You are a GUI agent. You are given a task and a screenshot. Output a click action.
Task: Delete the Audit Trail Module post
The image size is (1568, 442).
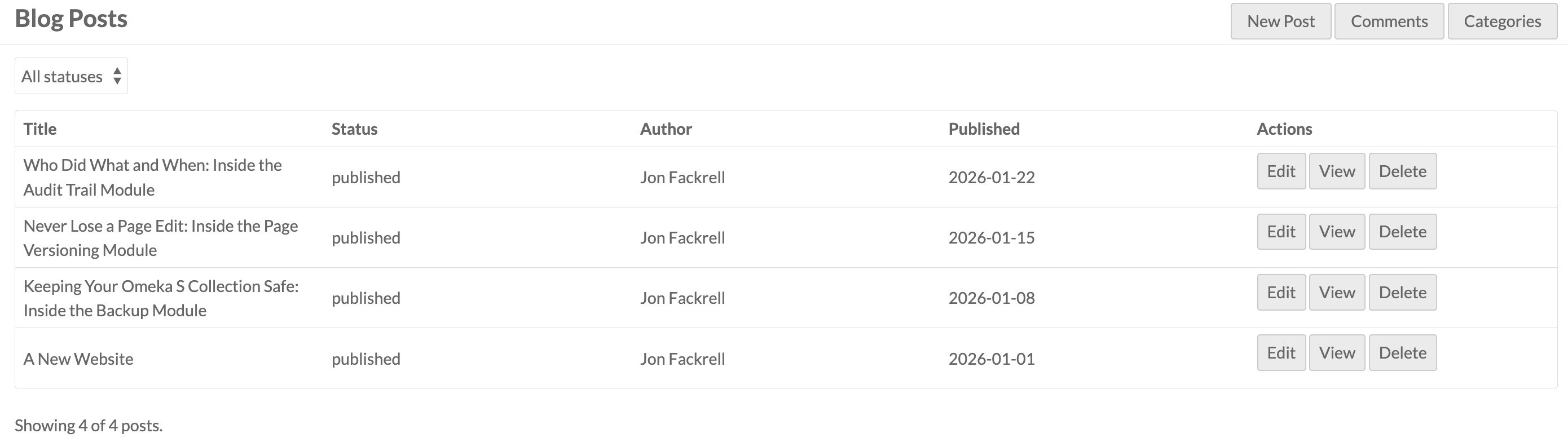1402,171
